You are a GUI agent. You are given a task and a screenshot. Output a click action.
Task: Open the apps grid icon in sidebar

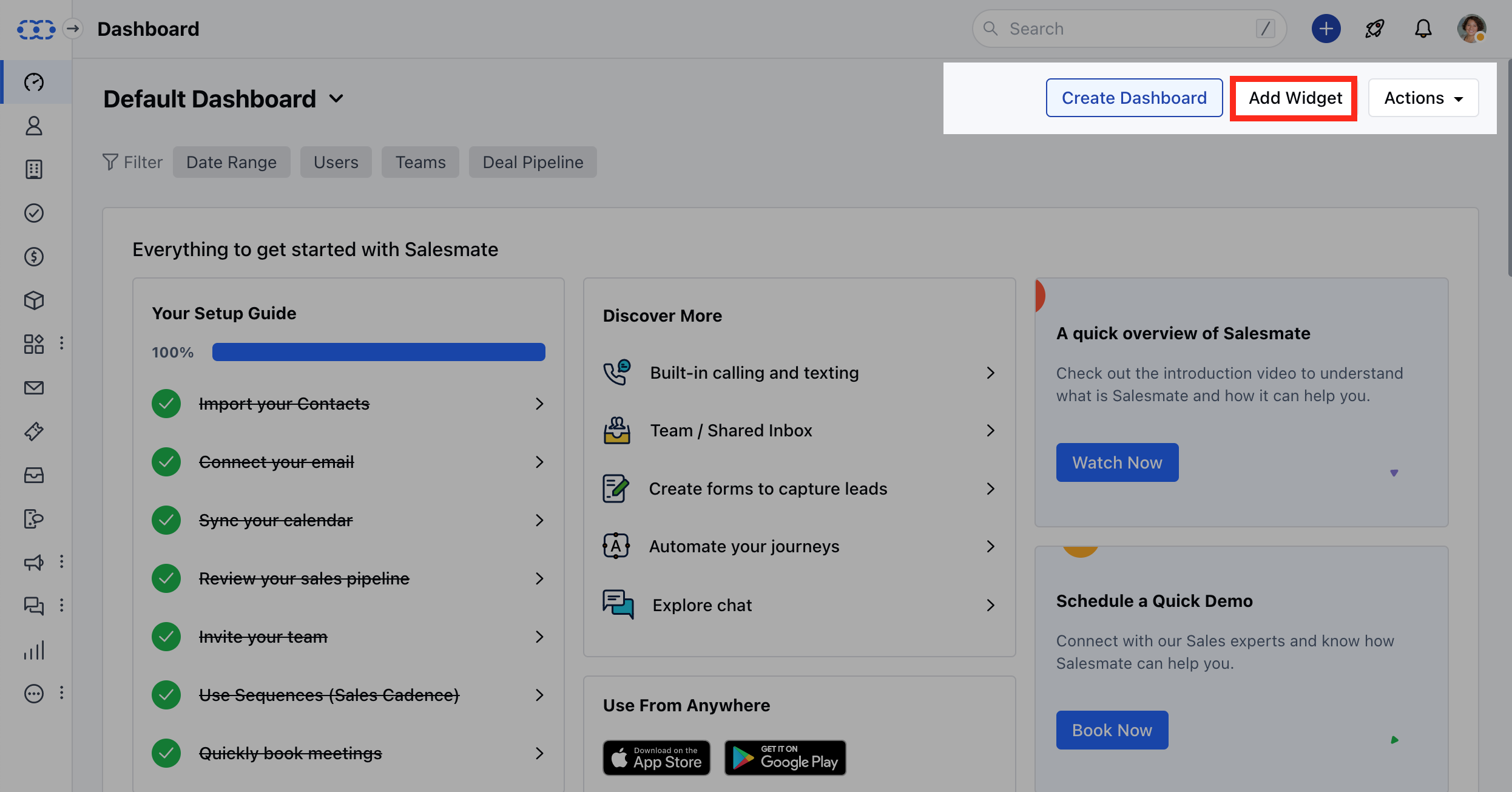[x=34, y=344]
